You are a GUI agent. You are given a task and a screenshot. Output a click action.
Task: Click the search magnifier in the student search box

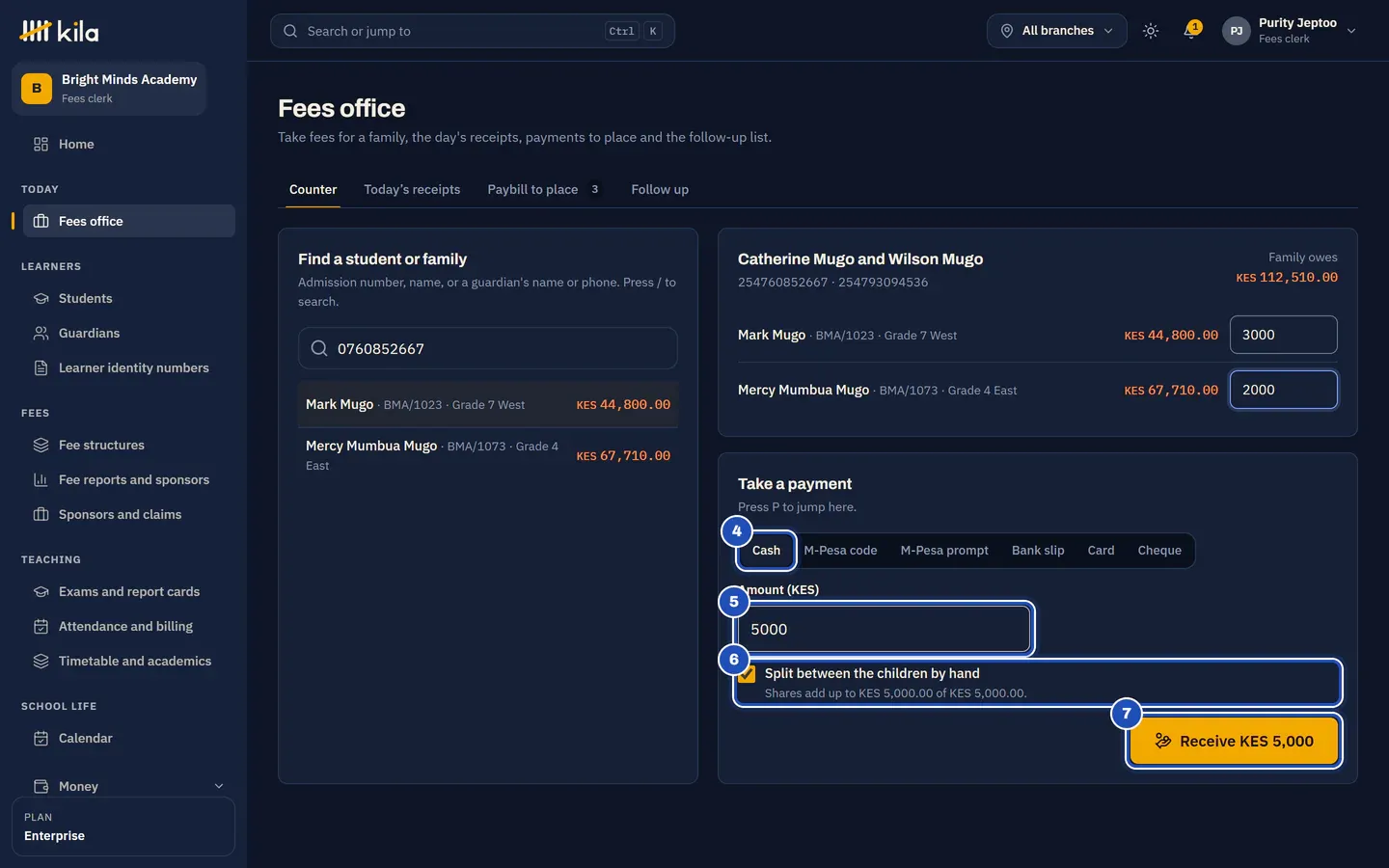[x=319, y=348]
